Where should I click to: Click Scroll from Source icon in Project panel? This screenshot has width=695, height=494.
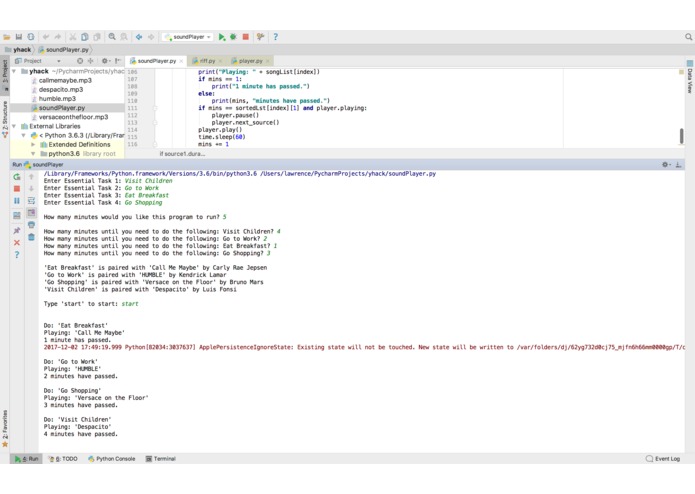(80, 61)
